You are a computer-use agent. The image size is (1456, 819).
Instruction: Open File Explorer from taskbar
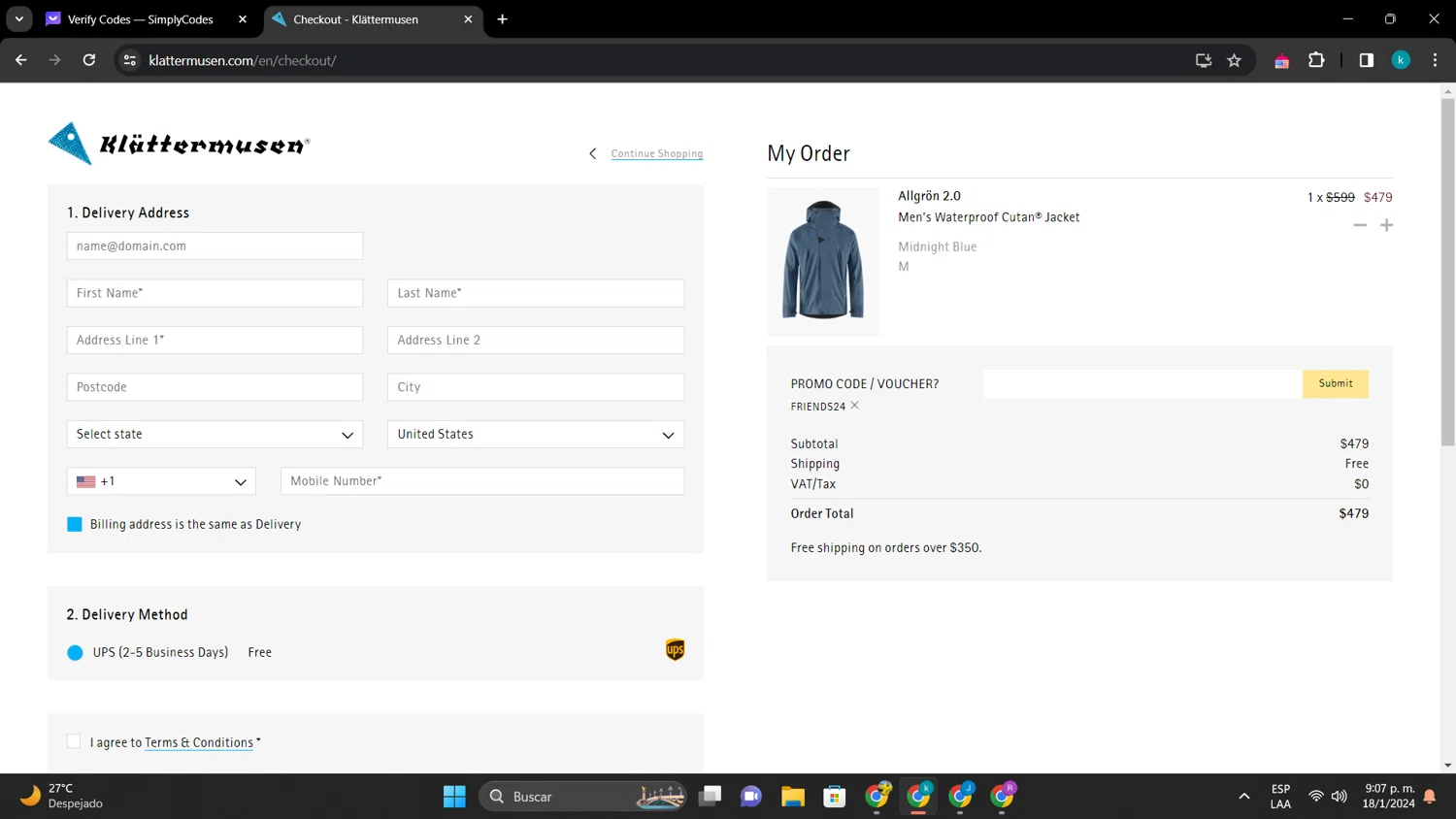coord(793,797)
